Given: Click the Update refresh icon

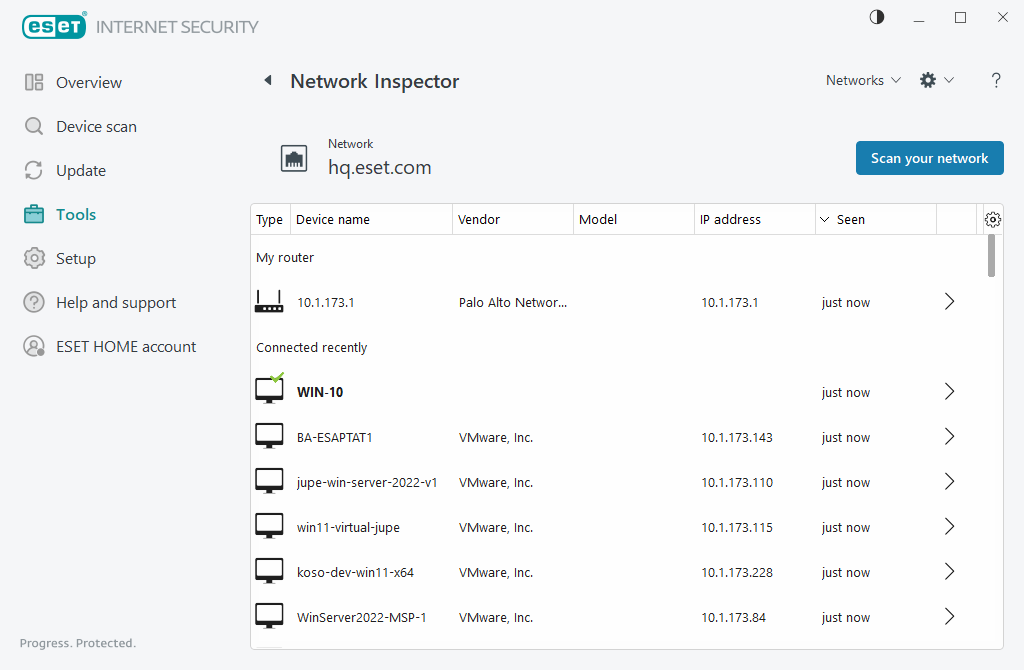Looking at the screenshot, I should coord(34,170).
